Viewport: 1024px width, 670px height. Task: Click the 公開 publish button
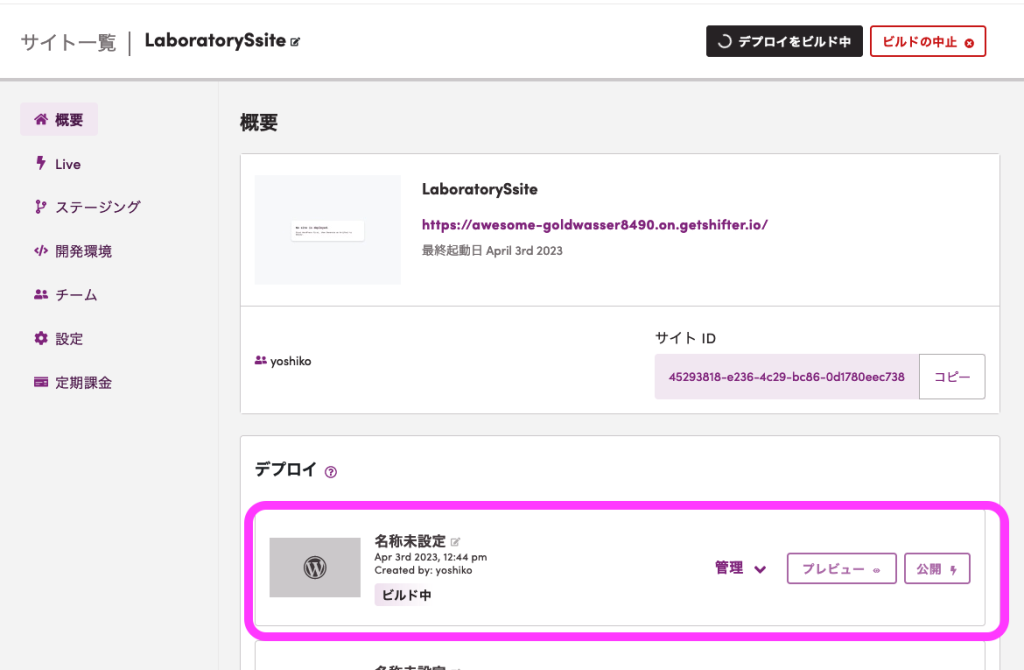tap(937, 569)
